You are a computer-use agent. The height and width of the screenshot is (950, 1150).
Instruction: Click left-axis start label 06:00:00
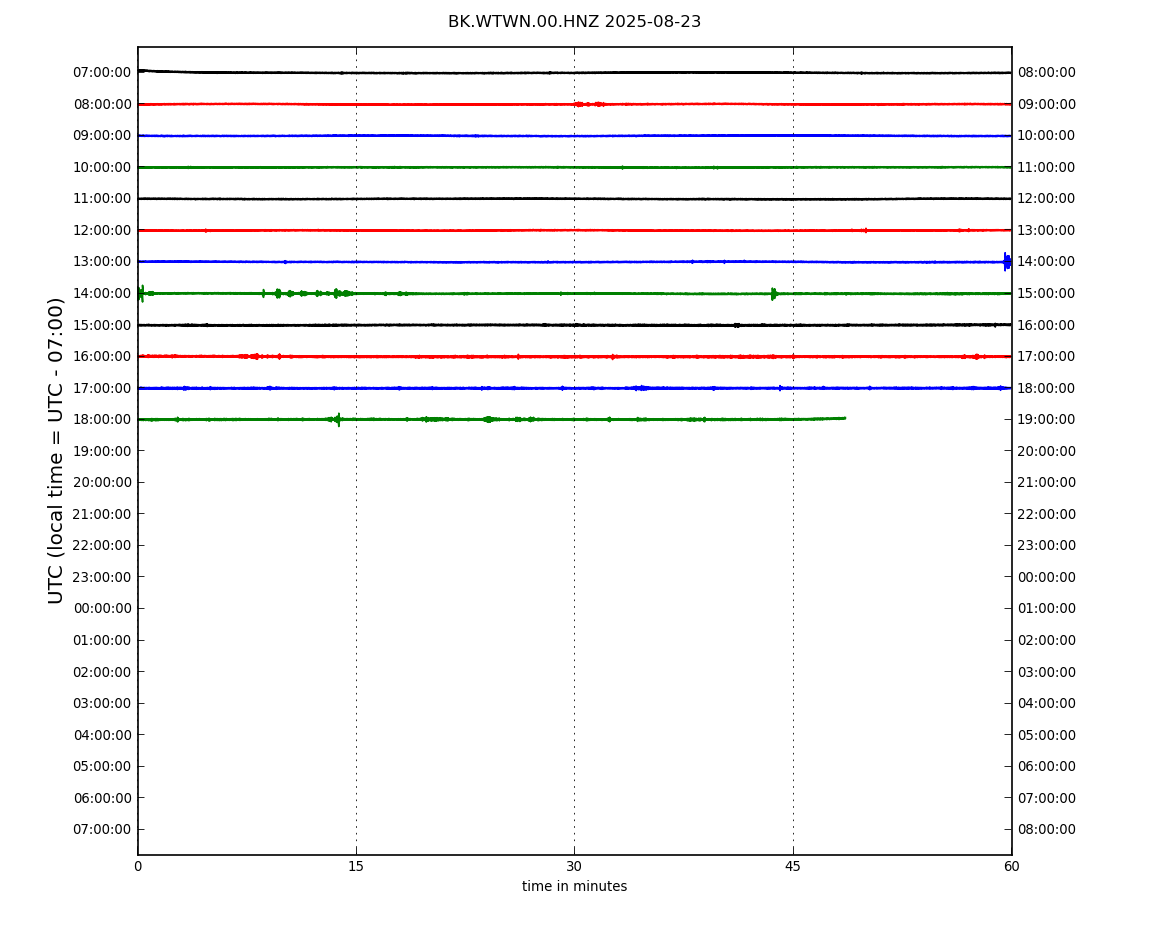pos(103,798)
